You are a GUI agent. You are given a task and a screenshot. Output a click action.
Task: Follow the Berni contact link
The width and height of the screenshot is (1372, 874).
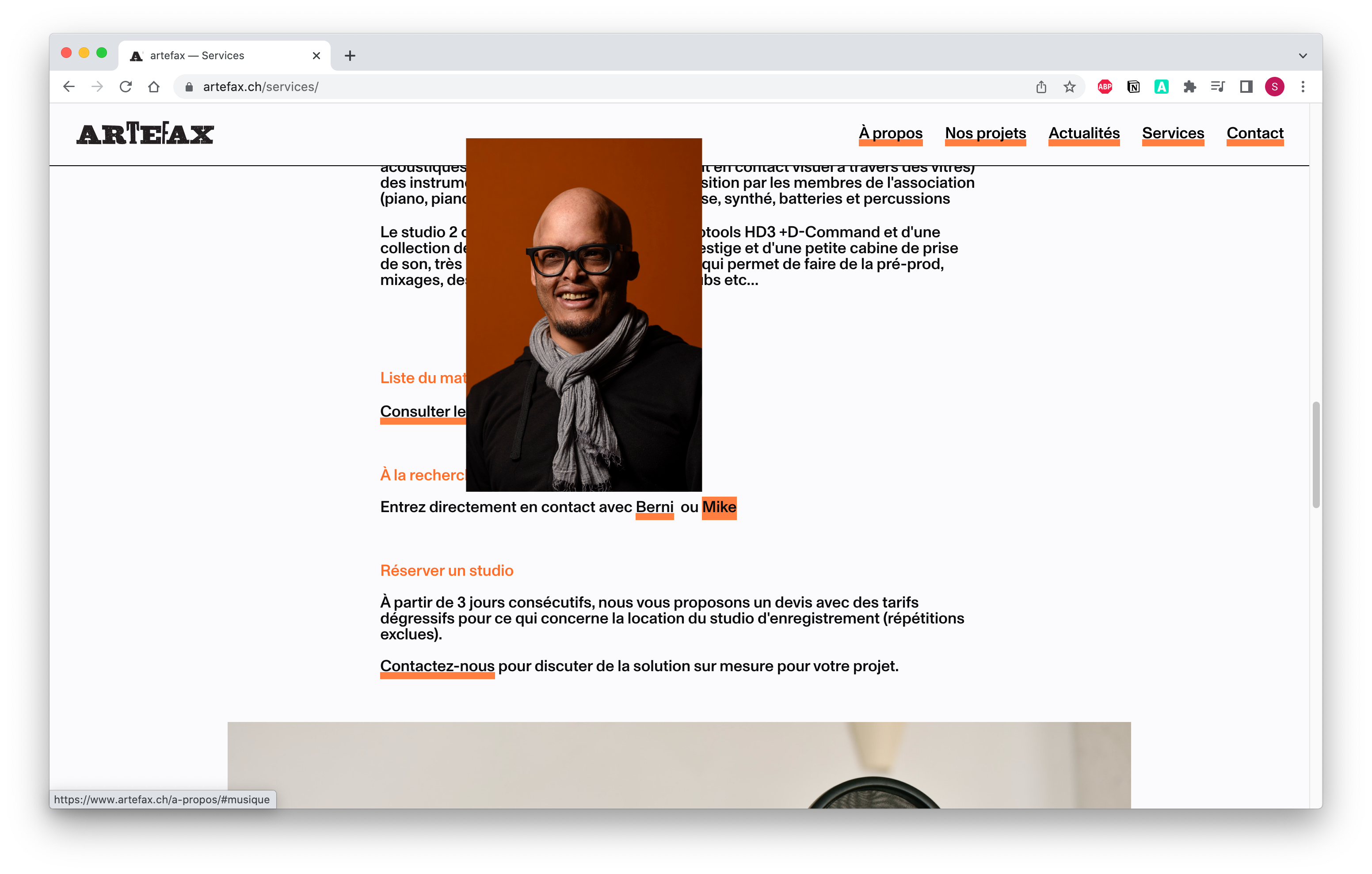(x=654, y=507)
